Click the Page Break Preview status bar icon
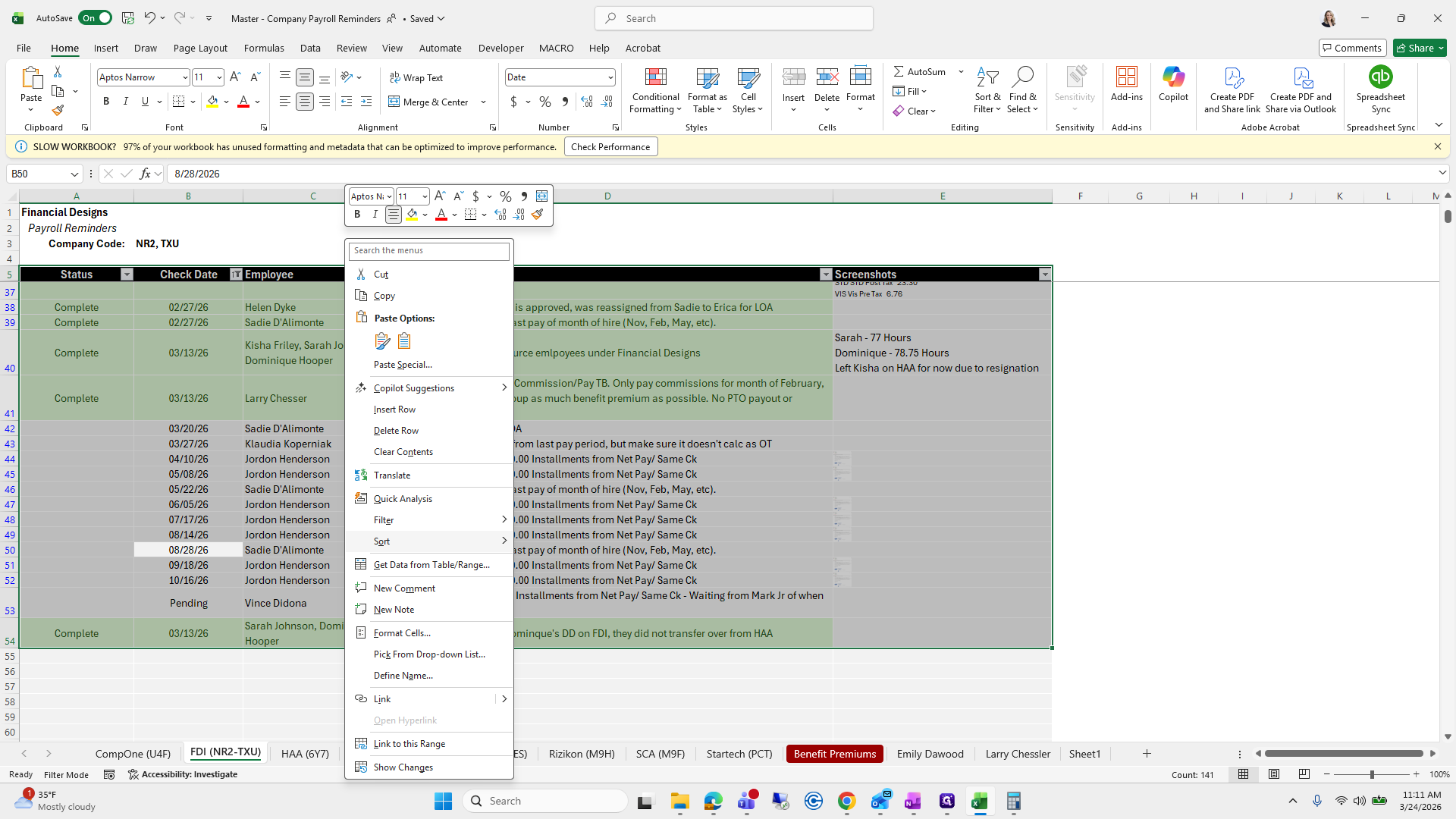This screenshot has height=819, width=1456. point(1304,774)
